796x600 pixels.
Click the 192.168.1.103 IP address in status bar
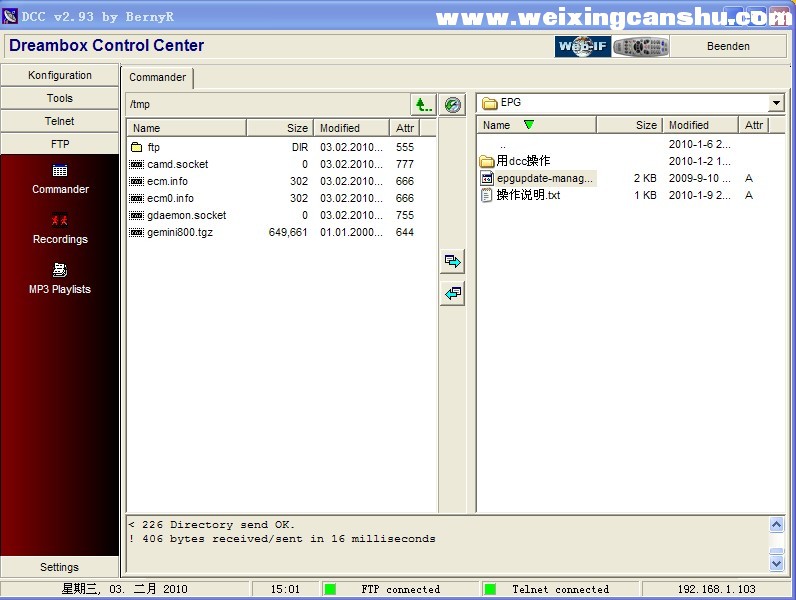[x=716, y=589]
